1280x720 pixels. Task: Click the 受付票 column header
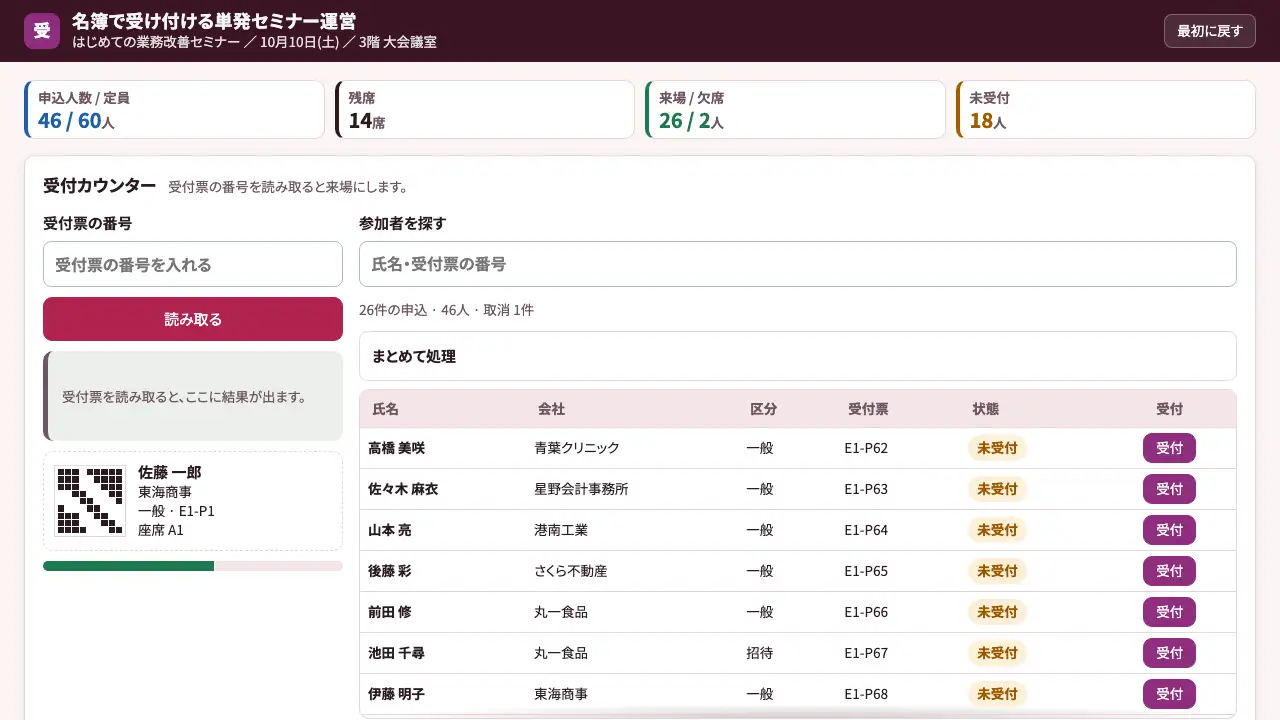[x=868, y=409]
